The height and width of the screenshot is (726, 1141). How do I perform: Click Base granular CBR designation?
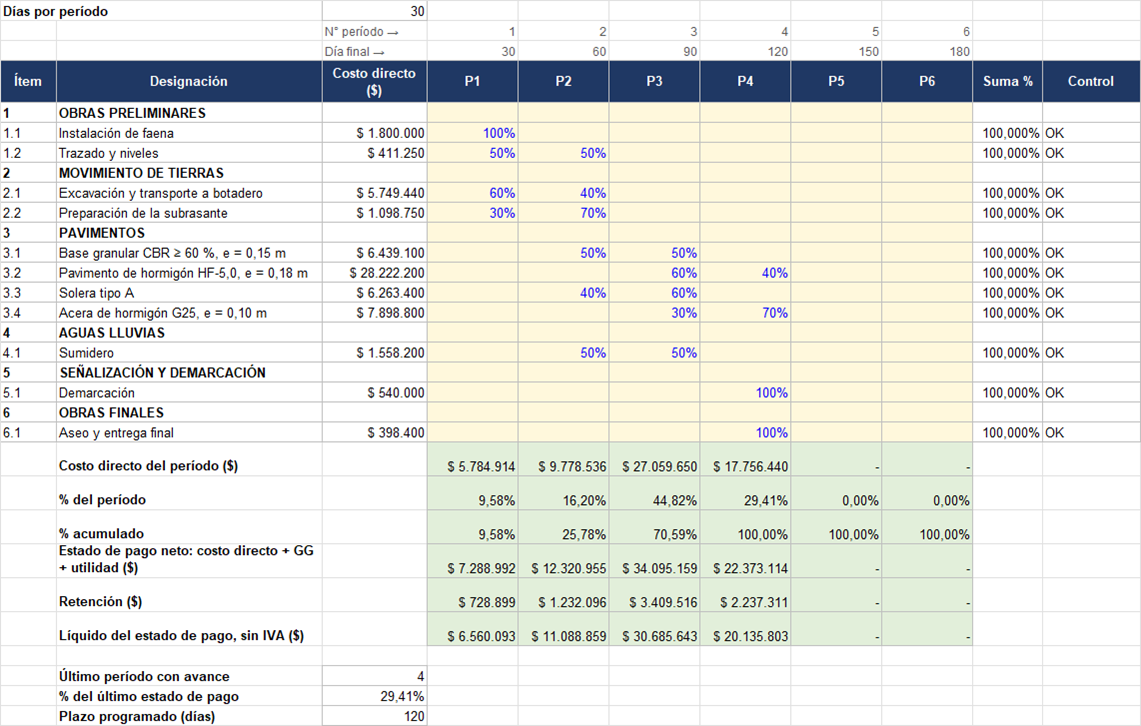(189, 253)
